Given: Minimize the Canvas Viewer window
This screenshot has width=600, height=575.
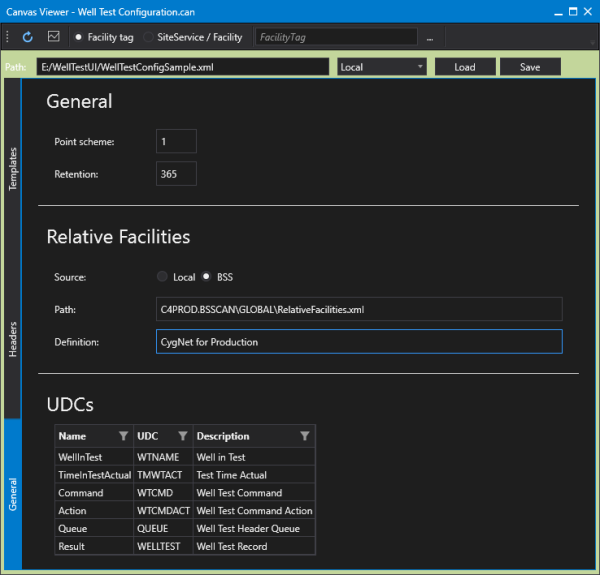Looking at the screenshot, I should pos(558,12).
